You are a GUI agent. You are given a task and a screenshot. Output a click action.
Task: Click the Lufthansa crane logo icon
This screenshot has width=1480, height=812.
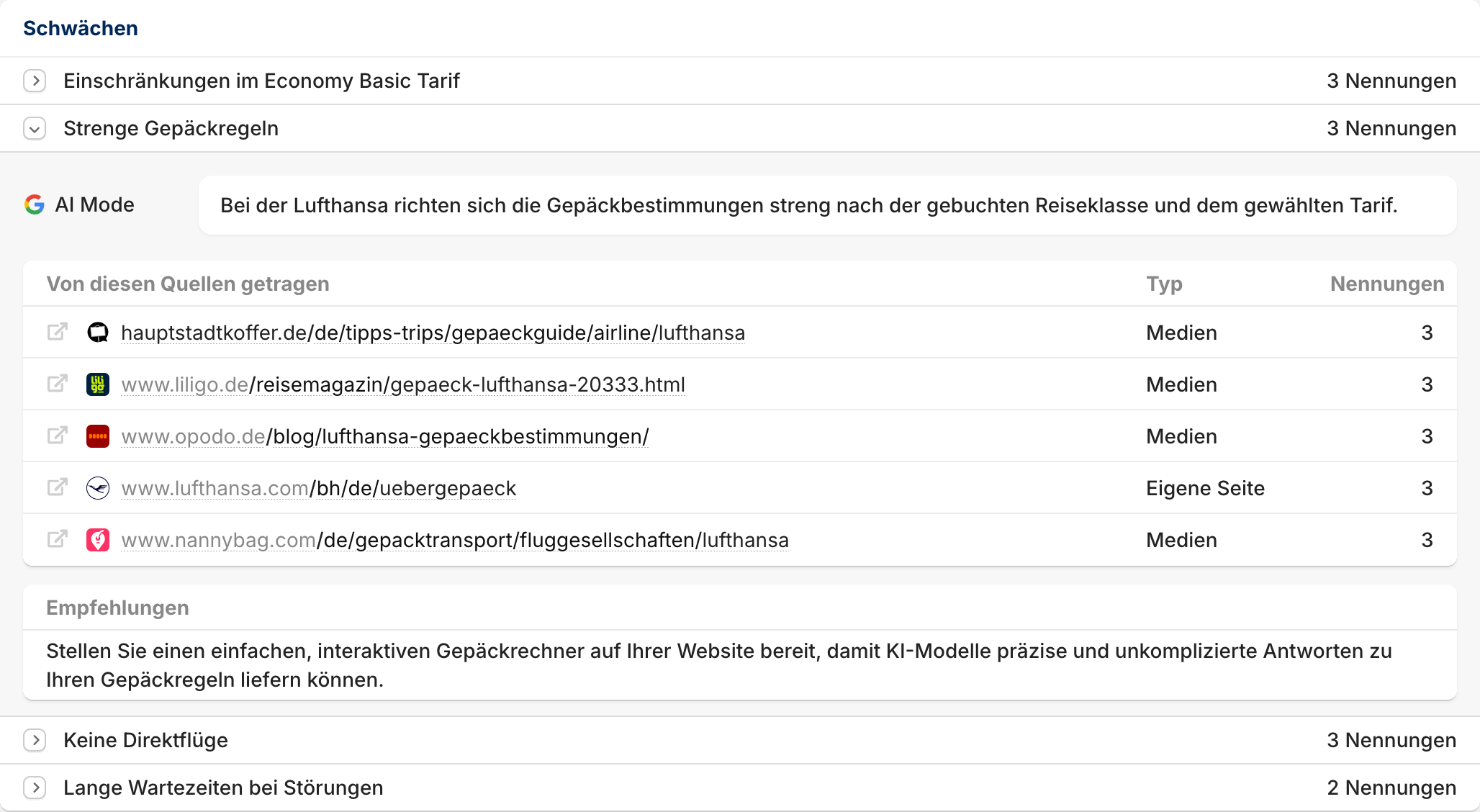click(x=98, y=488)
